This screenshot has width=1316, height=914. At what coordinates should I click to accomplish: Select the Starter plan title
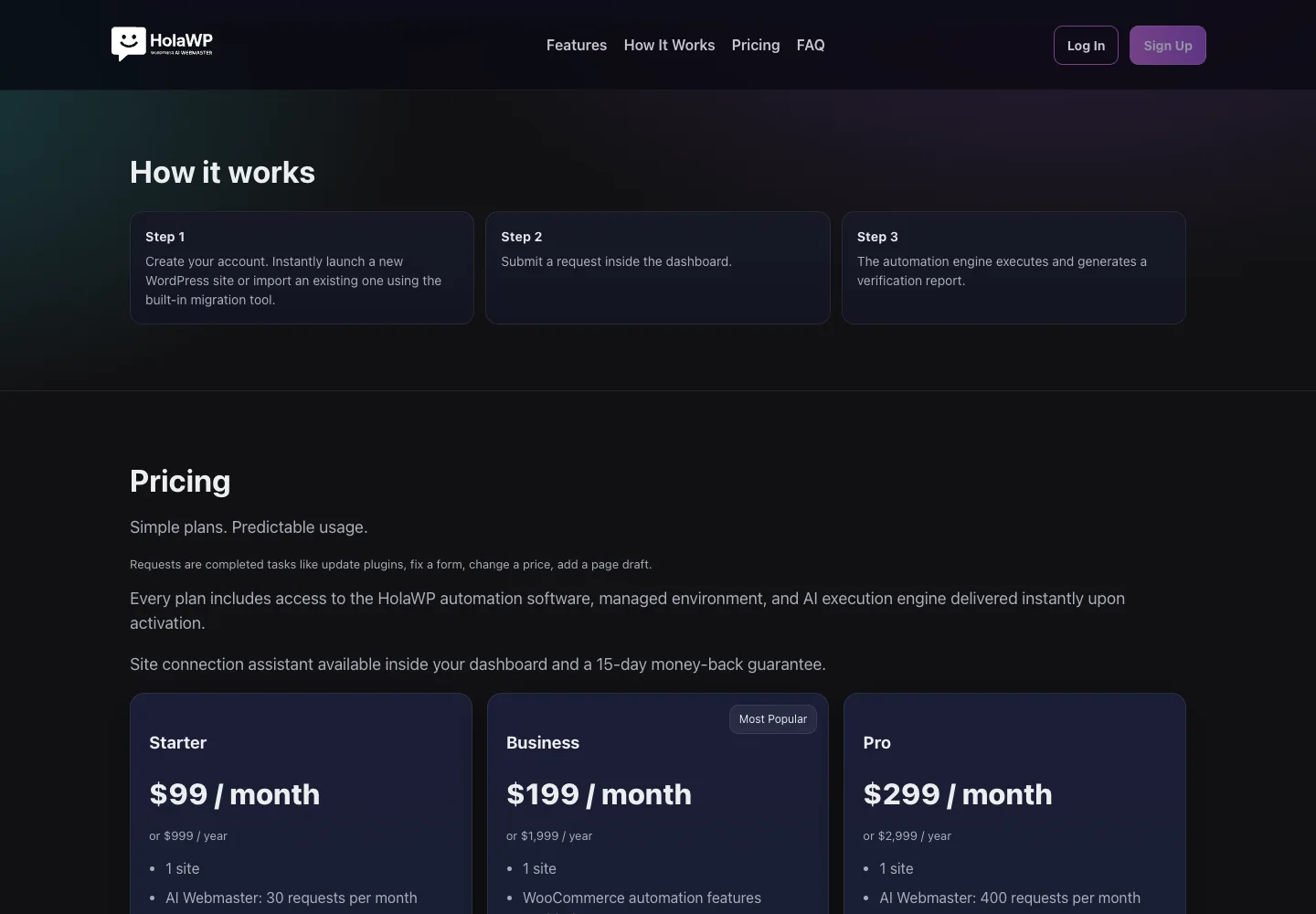178,743
